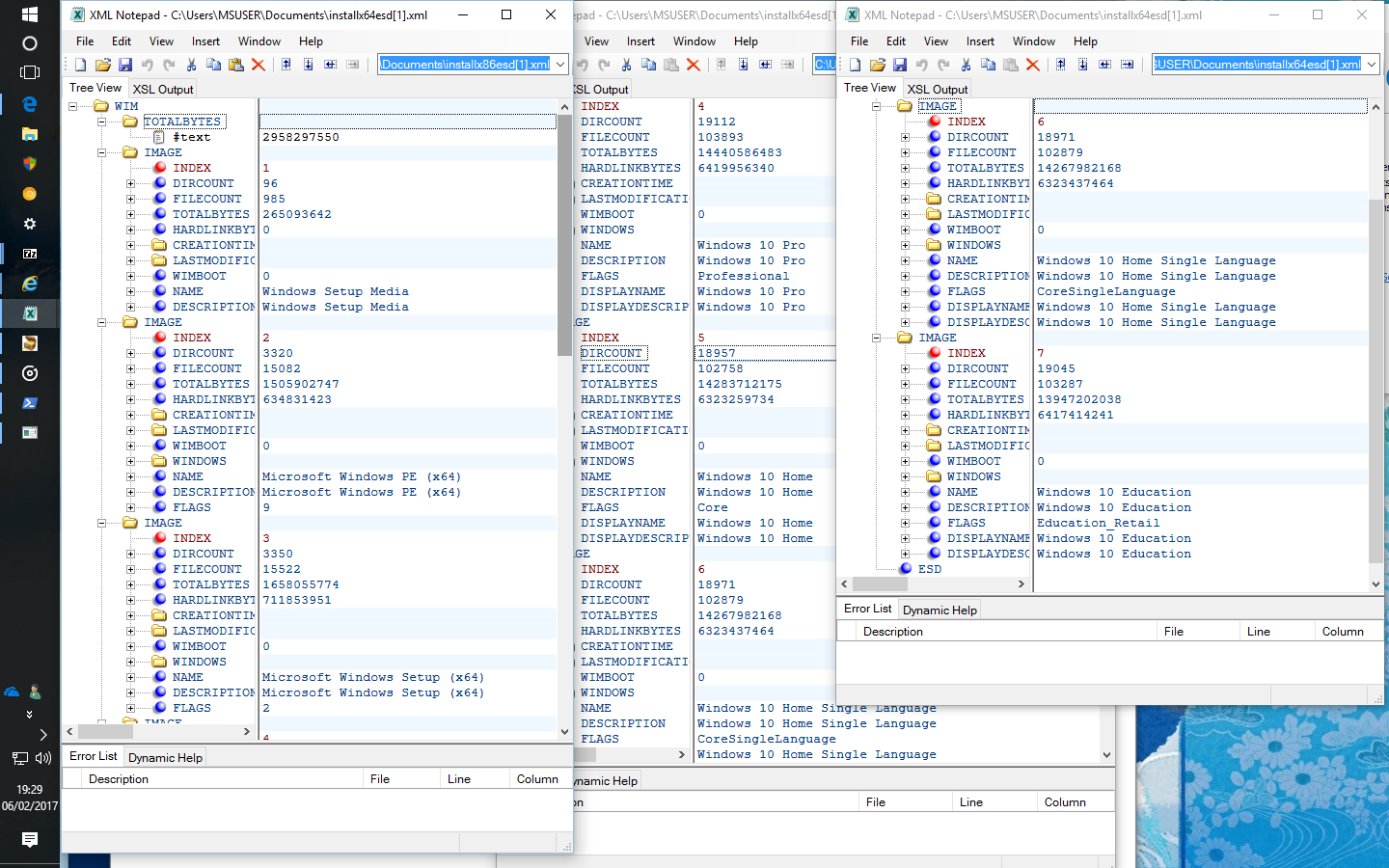Expand DIRCOUNT node with value 3320
This screenshot has width=1389, height=868.
[130, 353]
